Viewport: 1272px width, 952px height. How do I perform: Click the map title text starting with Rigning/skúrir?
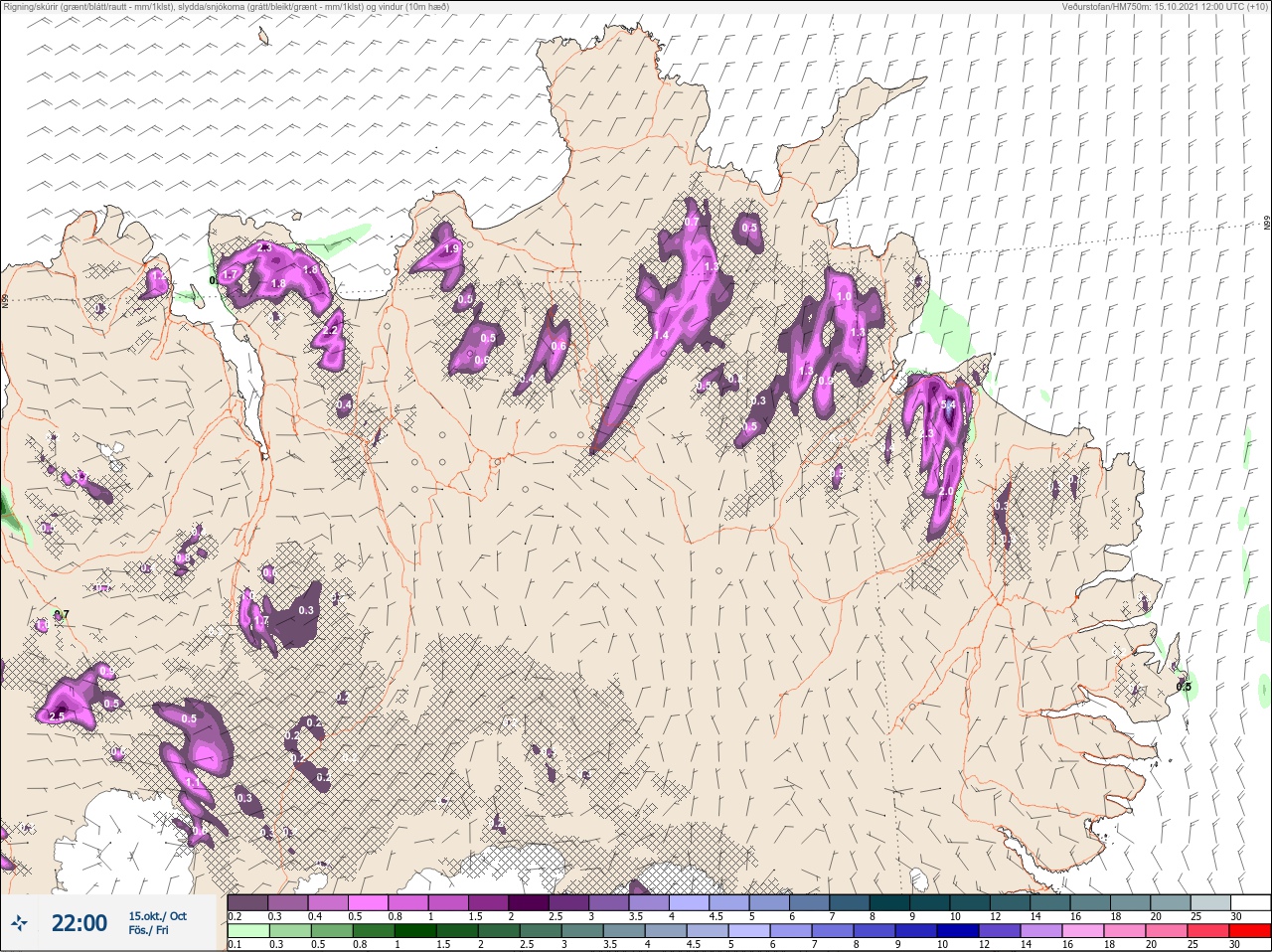227,7
